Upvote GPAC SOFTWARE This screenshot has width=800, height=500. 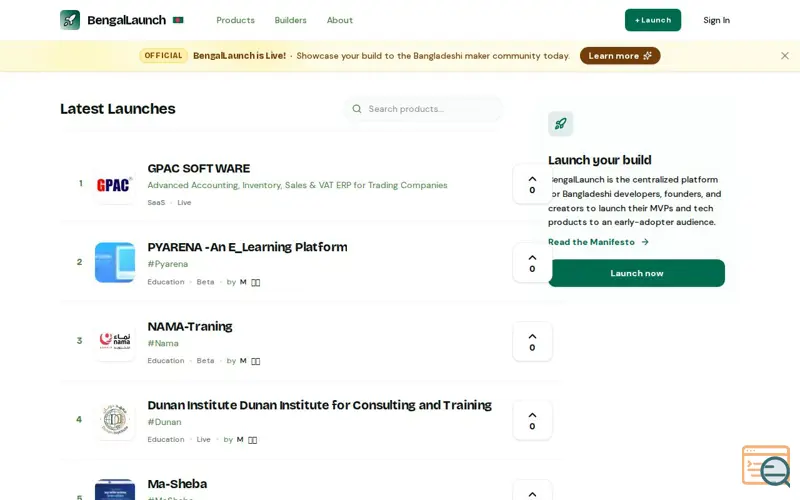click(532, 184)
